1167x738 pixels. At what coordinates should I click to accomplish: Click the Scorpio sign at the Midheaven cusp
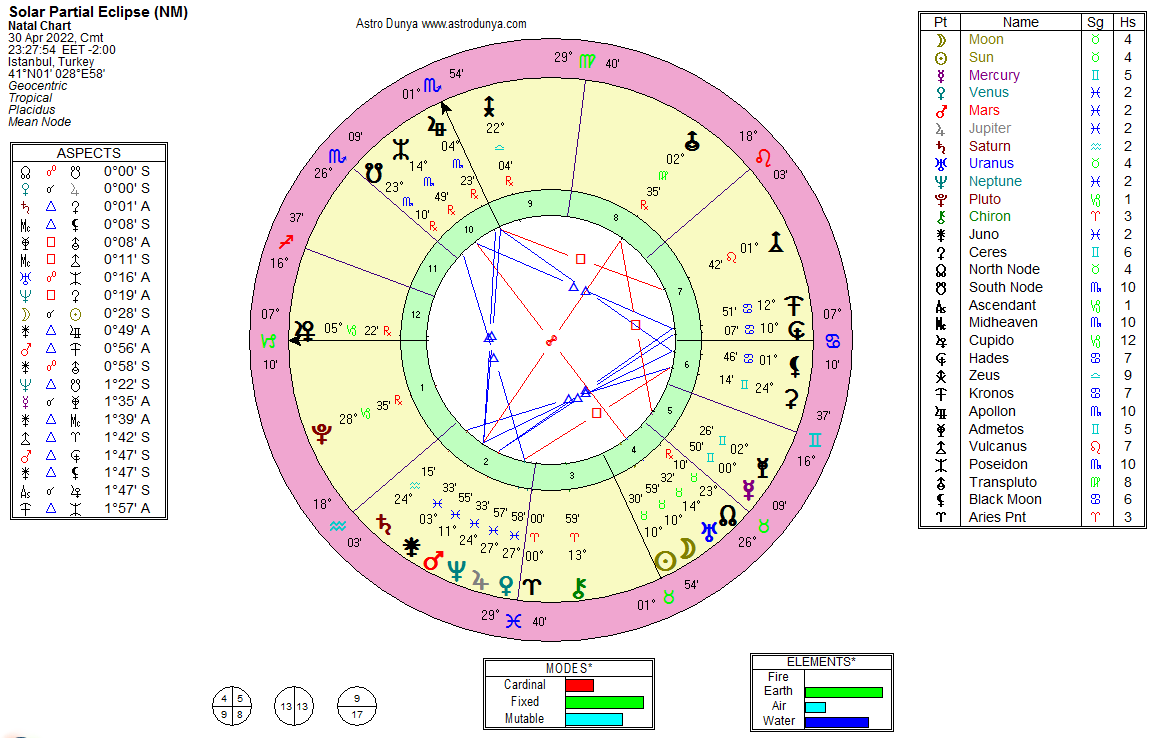tap(432, 86)
